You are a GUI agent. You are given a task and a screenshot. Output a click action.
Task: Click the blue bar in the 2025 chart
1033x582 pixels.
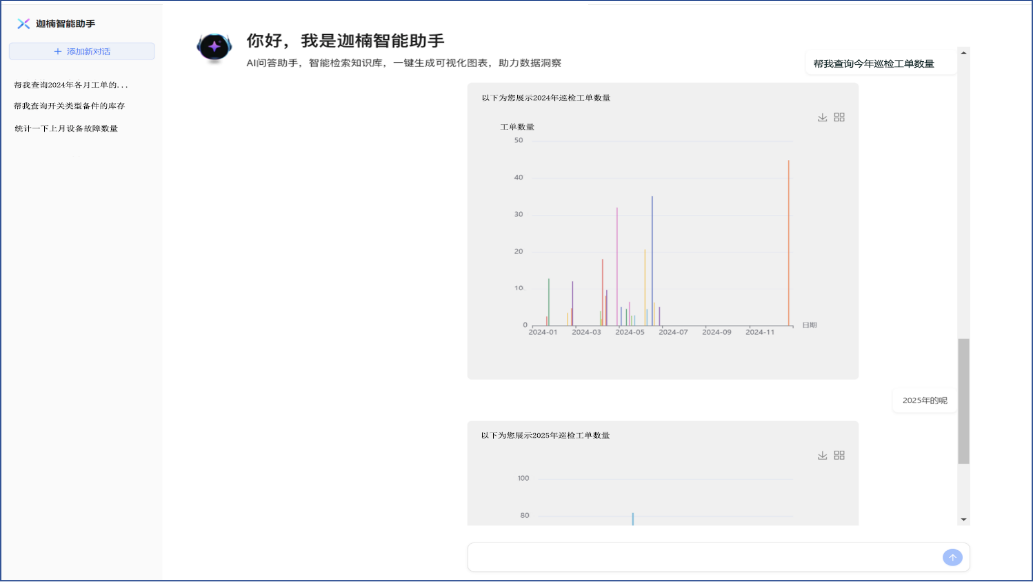pos(632,518)
